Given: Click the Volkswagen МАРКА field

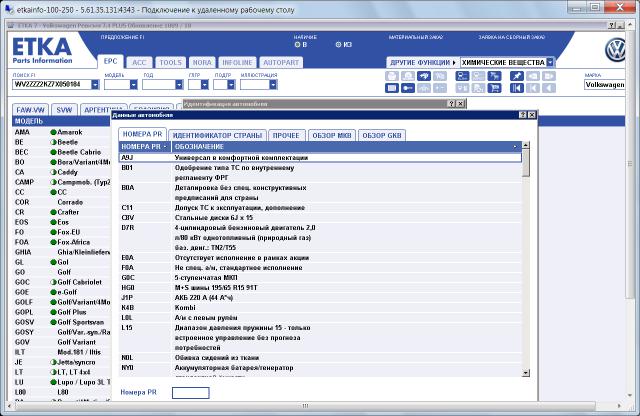Looking at the screenshot, I should [604, 85].
